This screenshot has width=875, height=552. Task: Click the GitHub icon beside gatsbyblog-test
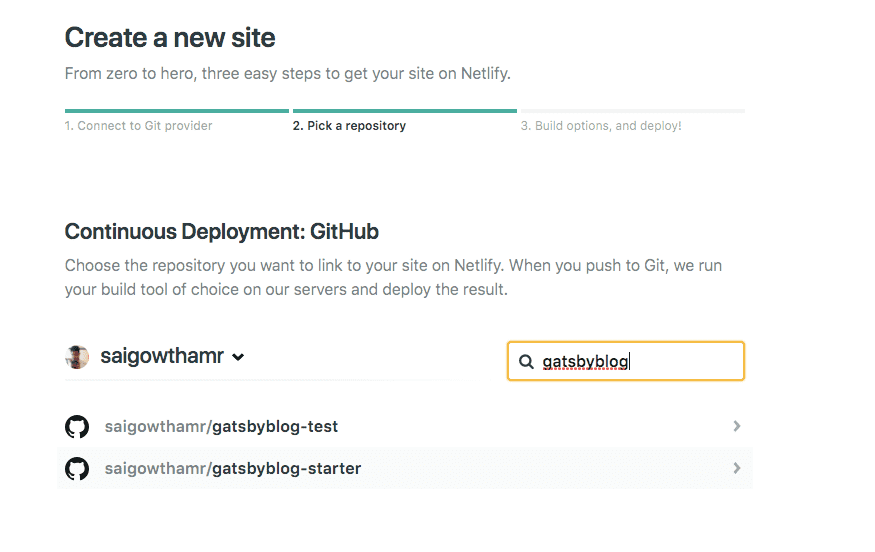[x=77, y=426]
